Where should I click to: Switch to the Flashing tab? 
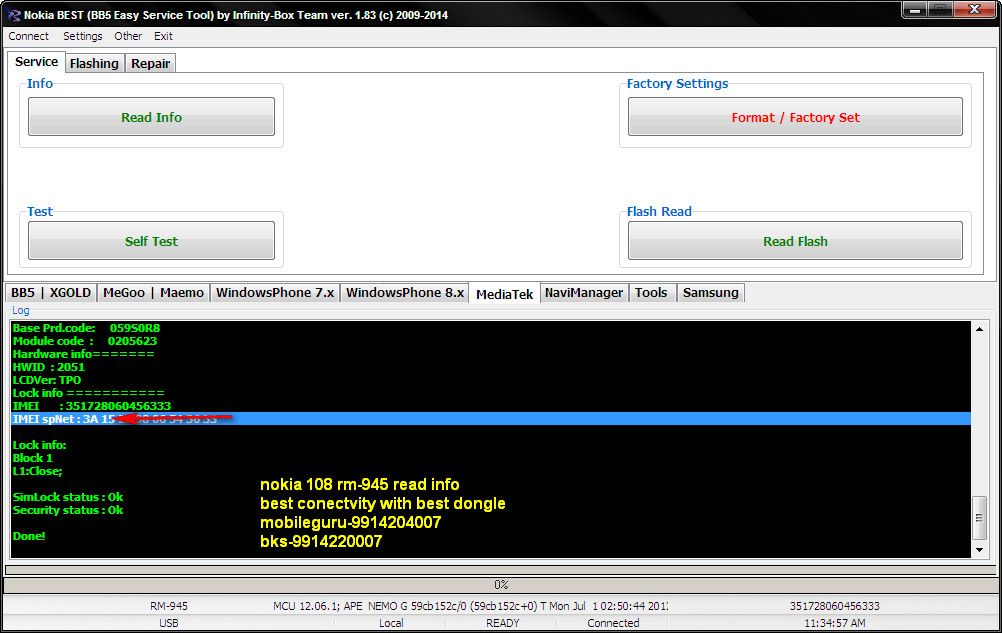[94, 63]
